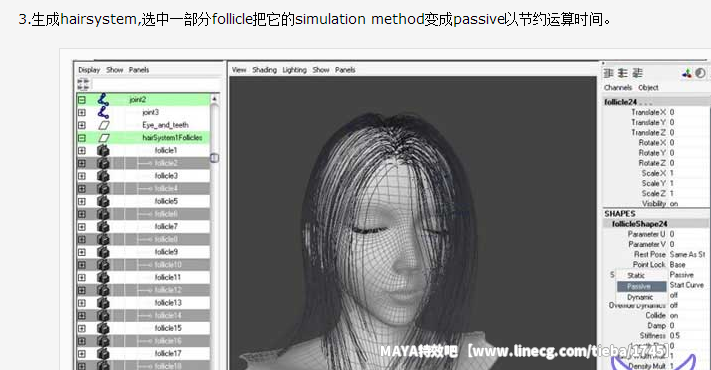This screenshot has width=711, height=370.
Task: Click the joint3 bone icon
Action: (103, 112)
